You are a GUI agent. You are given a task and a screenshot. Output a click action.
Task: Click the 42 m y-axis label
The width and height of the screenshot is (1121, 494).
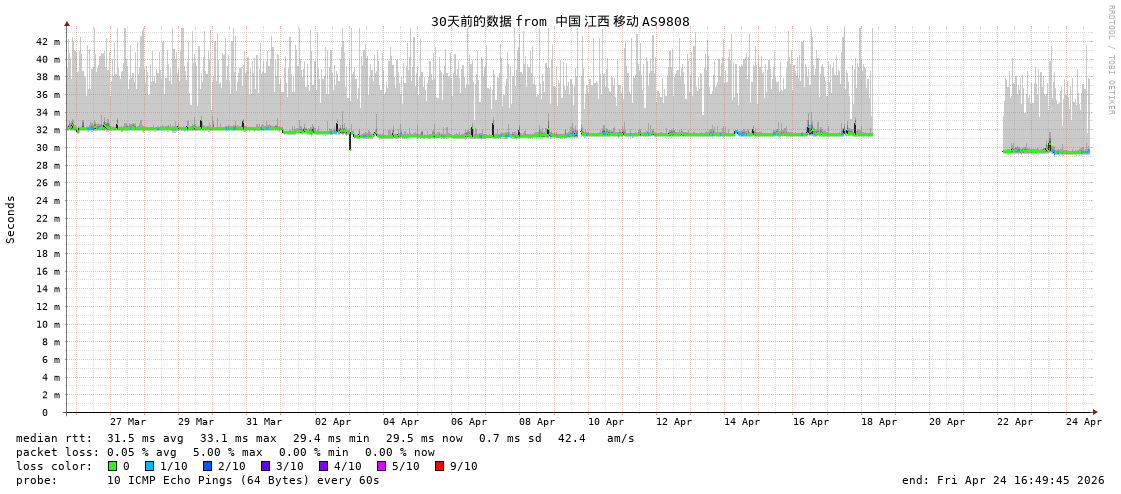point(49,42)
